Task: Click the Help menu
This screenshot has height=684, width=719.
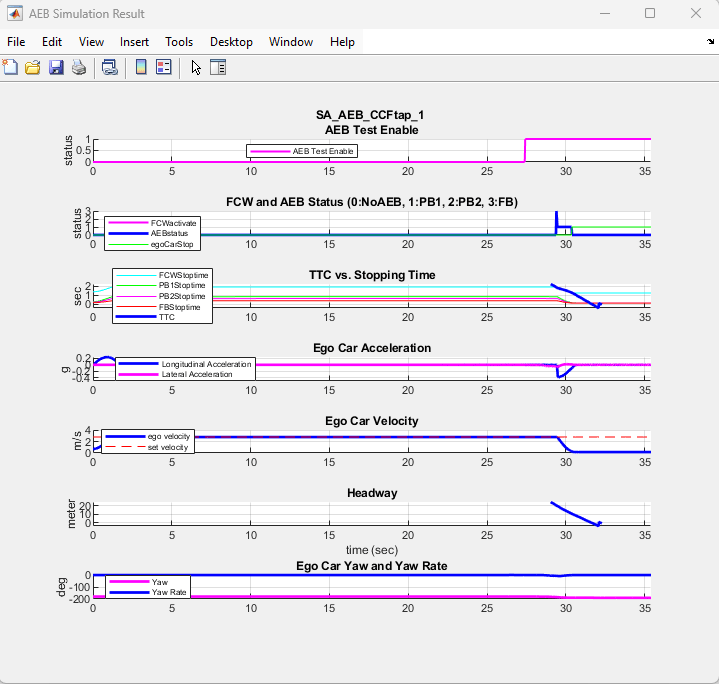Action: pos(342,42)
